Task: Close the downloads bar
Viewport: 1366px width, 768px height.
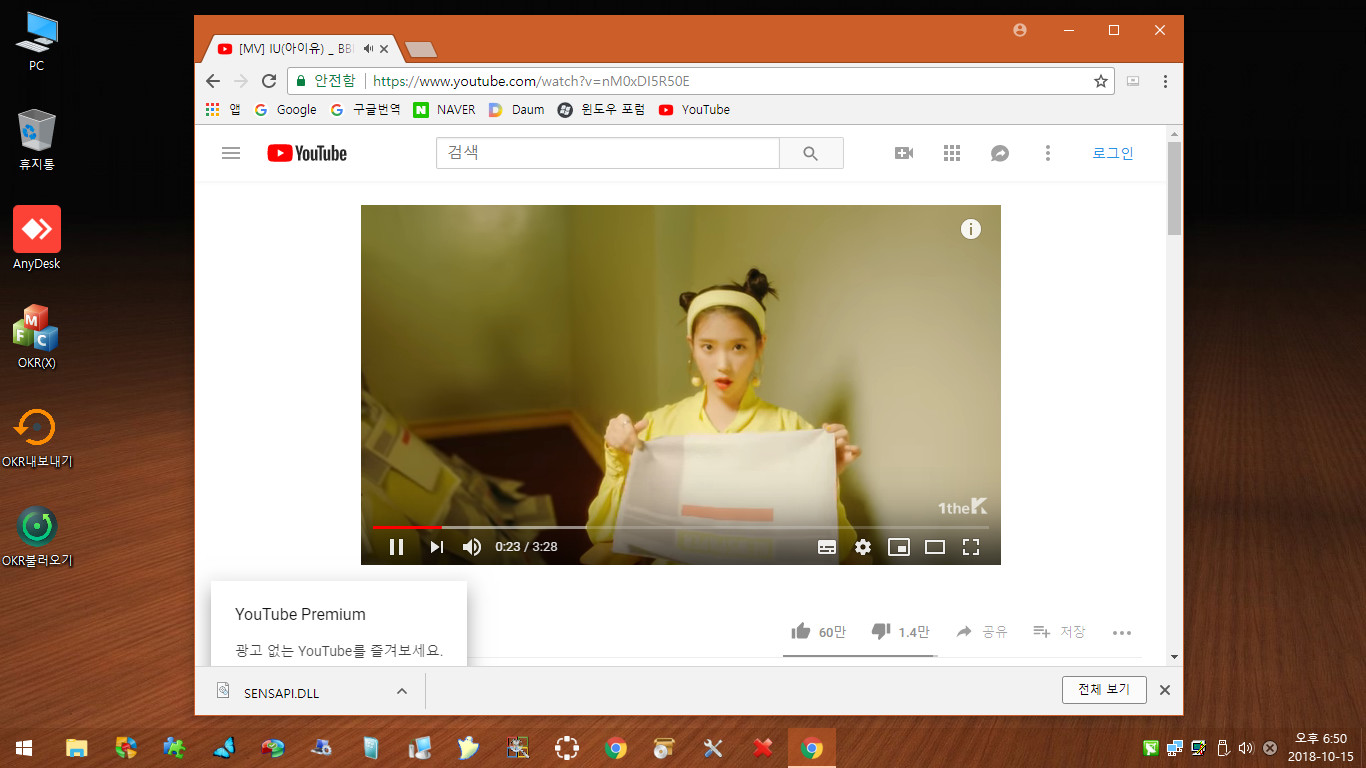Action: 1164,690
